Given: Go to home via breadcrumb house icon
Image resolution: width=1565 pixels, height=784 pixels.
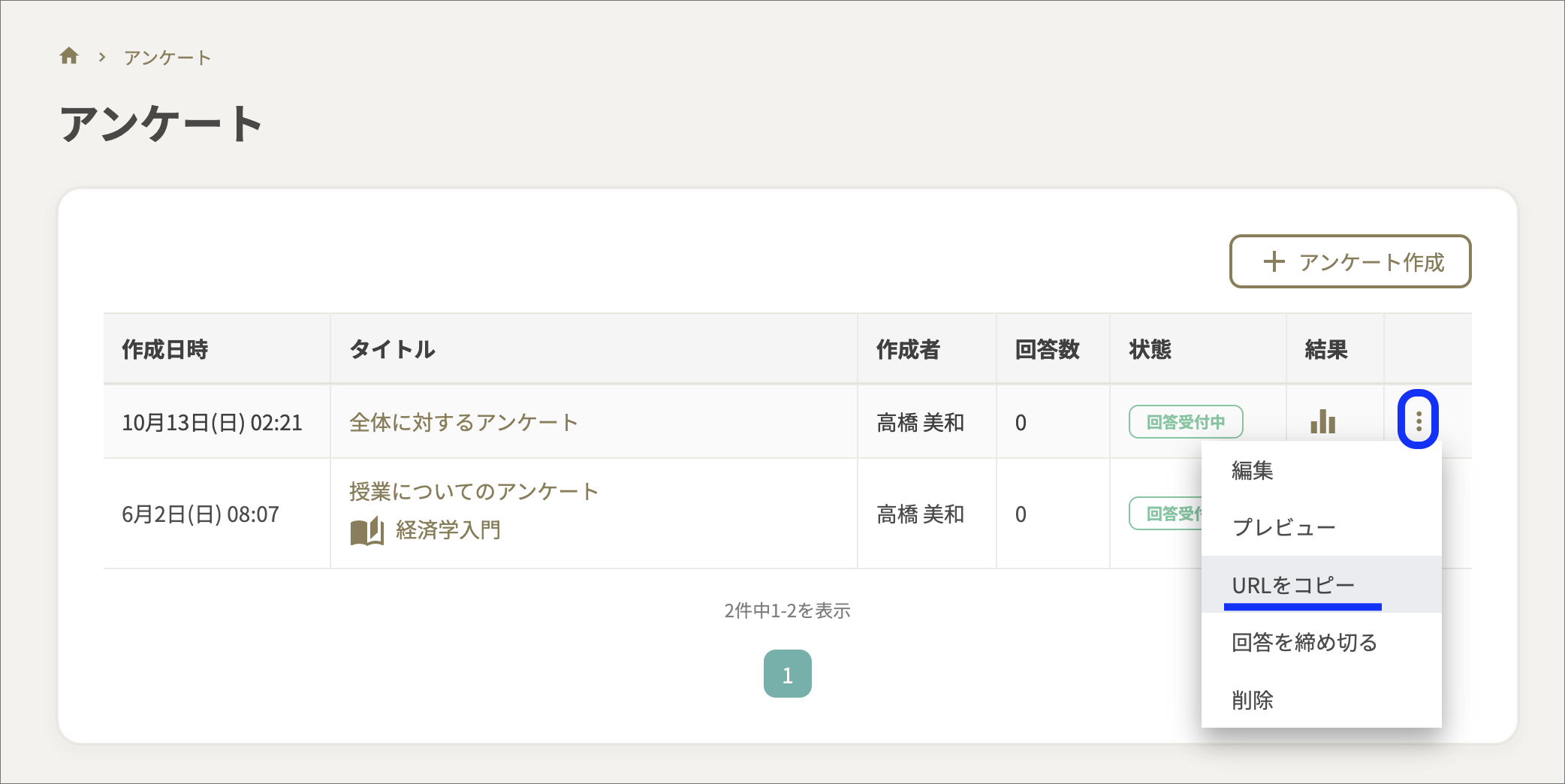Looking at the screenshot, I should (69, 56).
